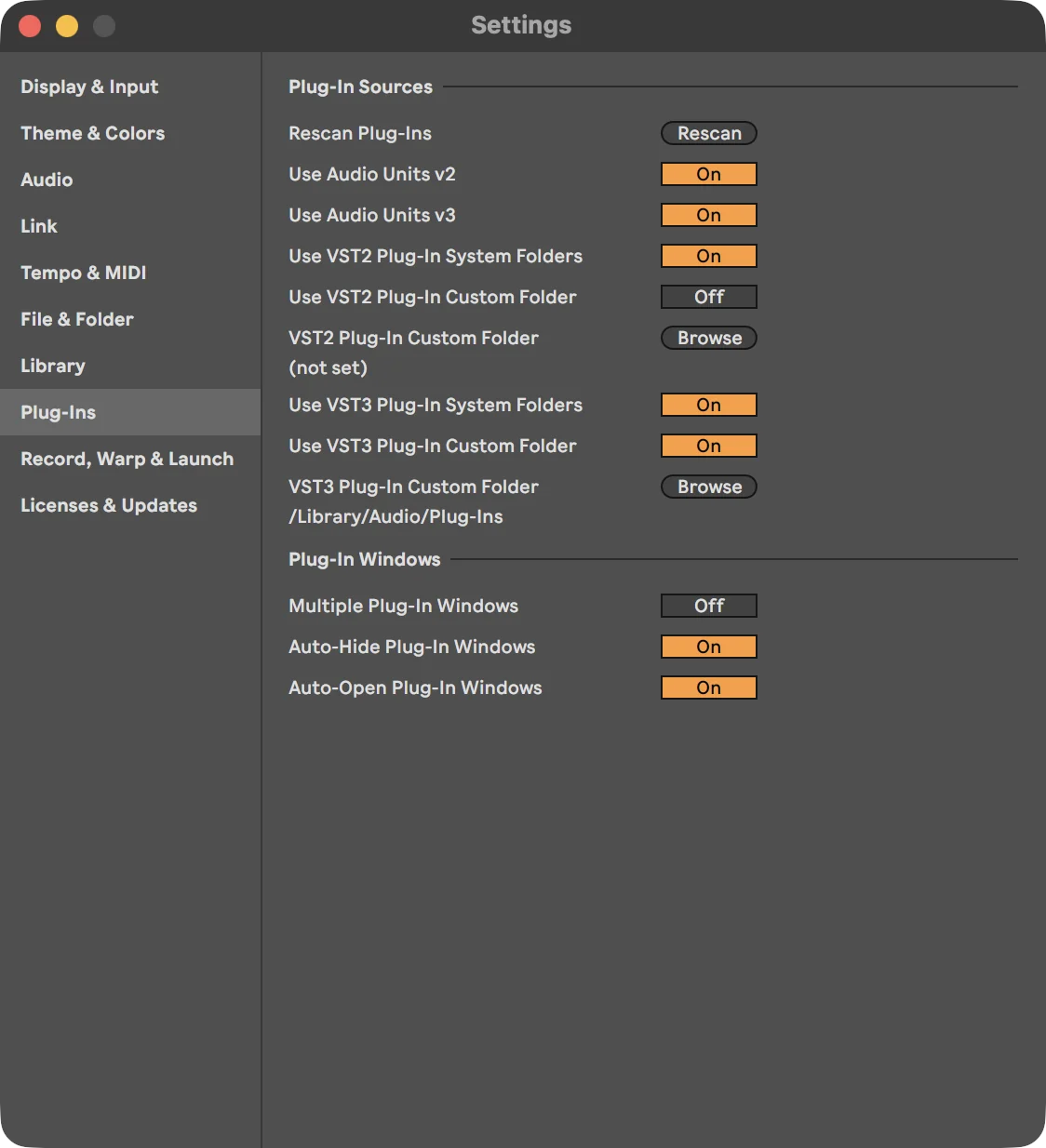Enable Use VST2 Plug-In Custom Folder

(709, 297)
